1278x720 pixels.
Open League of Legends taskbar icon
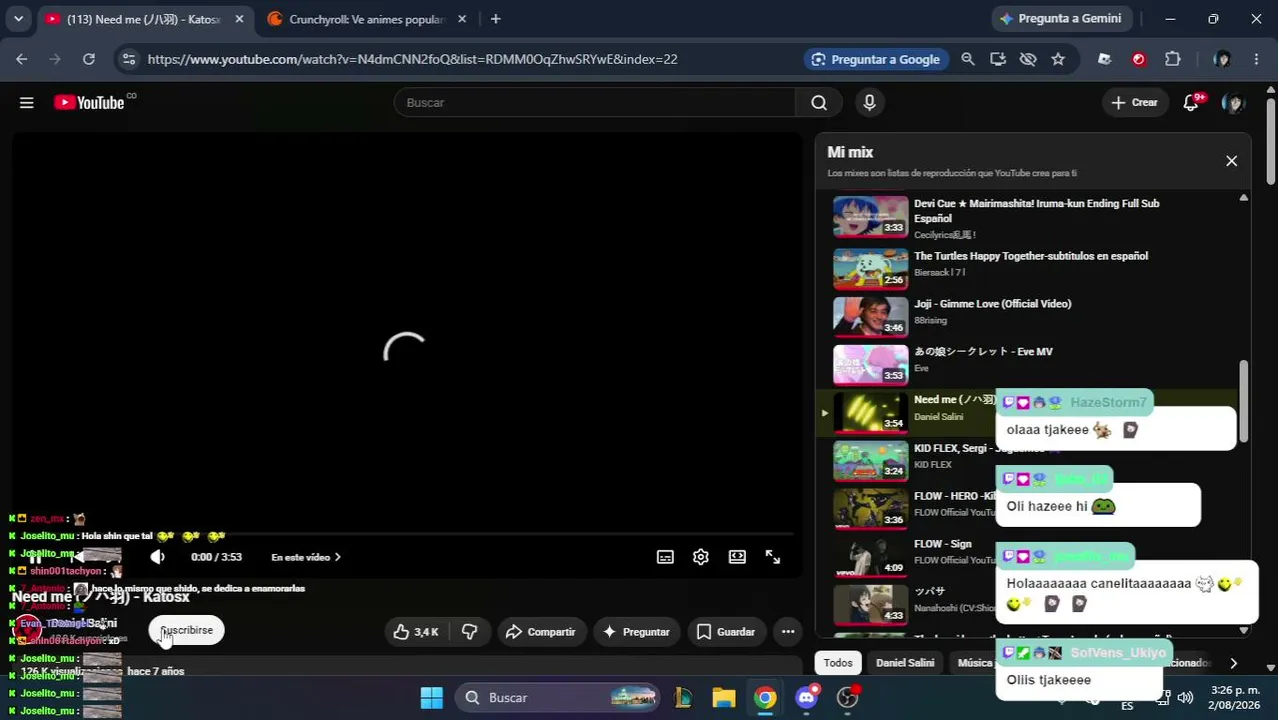pyautogui.click(x=683, y=697)
